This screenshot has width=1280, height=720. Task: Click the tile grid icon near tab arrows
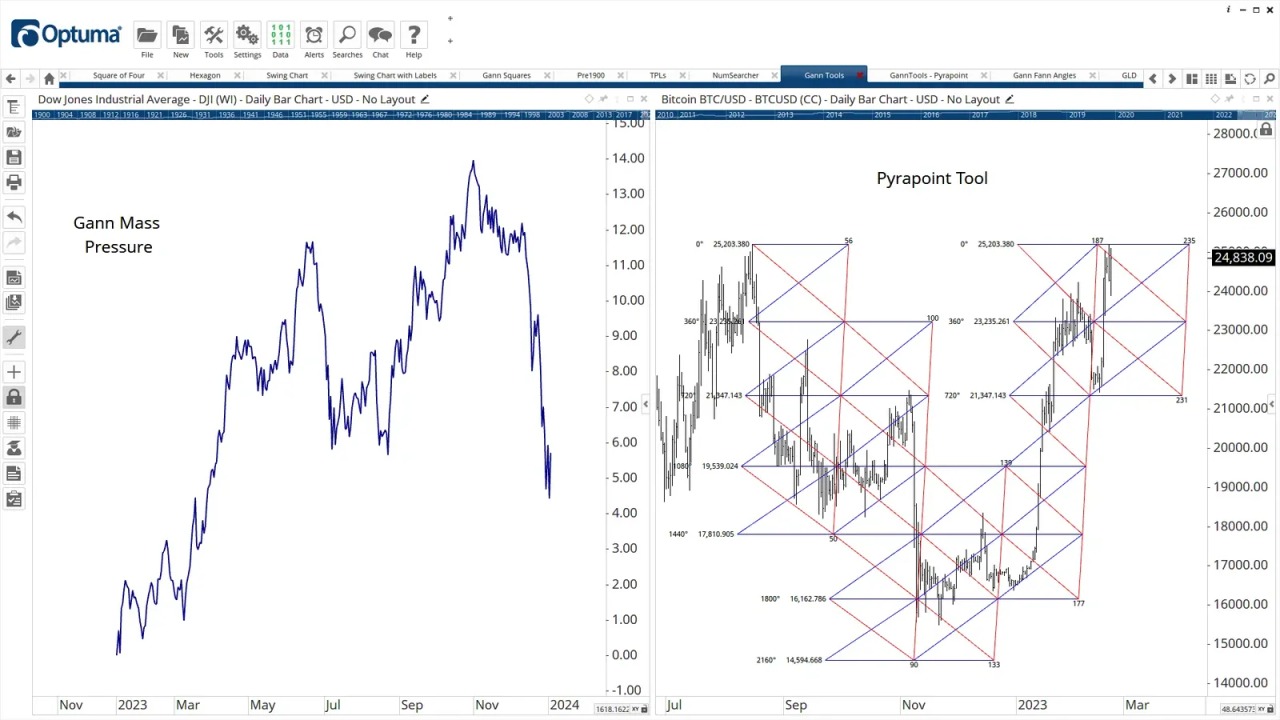(1211, 78)
